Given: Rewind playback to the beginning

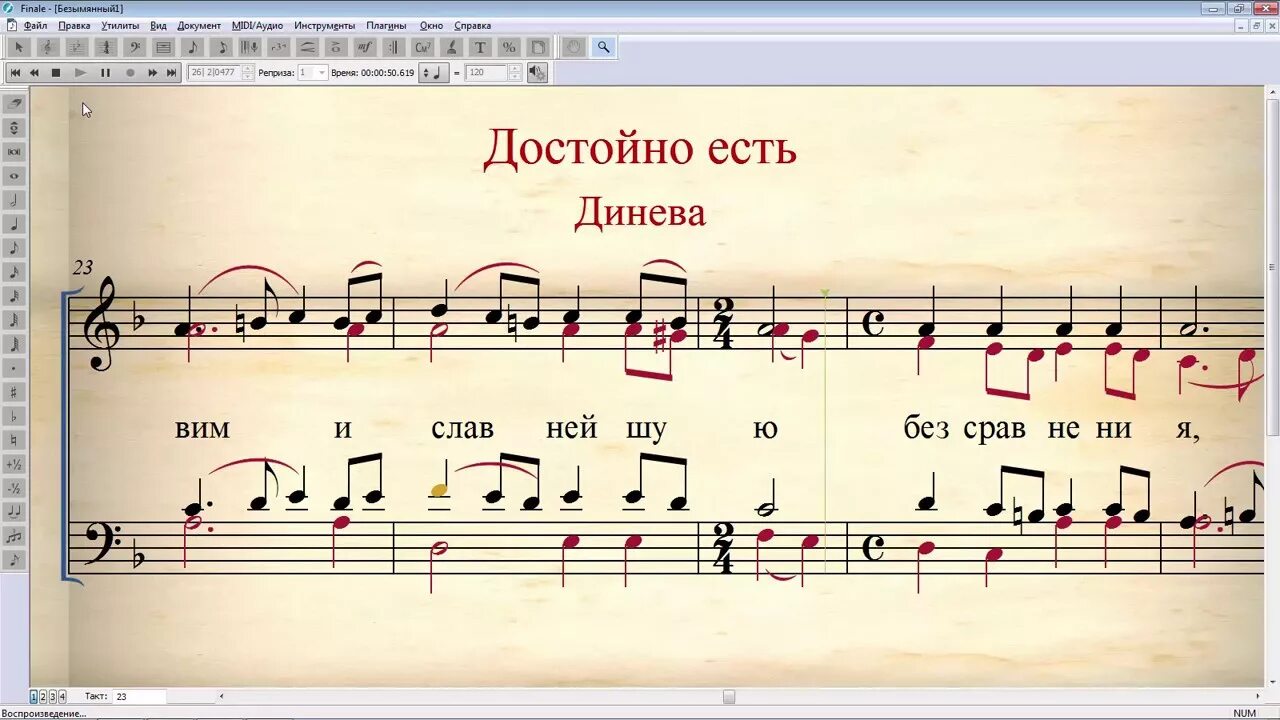Looking at the screenshot, I should point(15,73).
